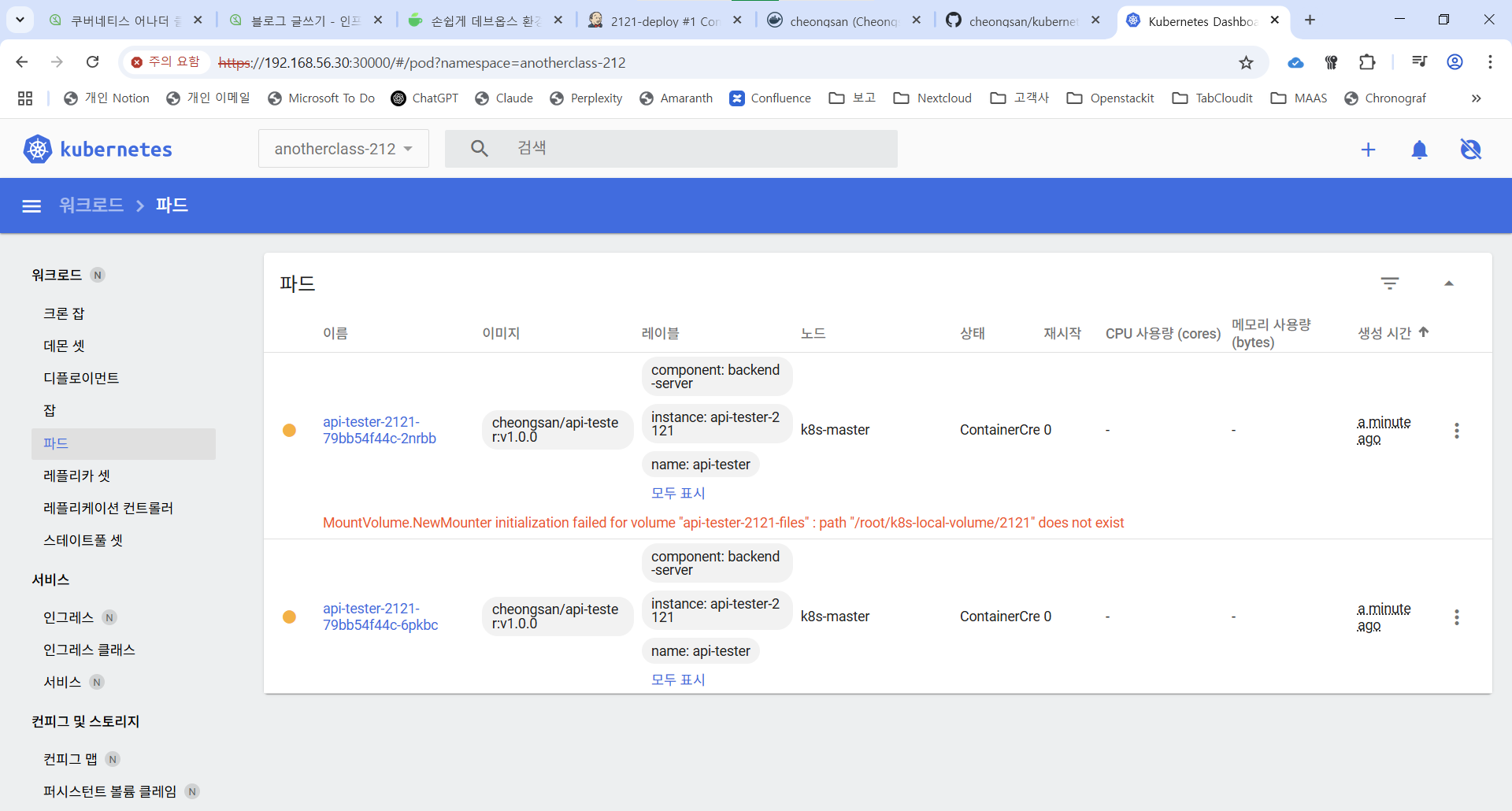This screenshot has width=1512, height=811.
Task: Open the browser apps grid icon
Action: click(x=25, y=98)
